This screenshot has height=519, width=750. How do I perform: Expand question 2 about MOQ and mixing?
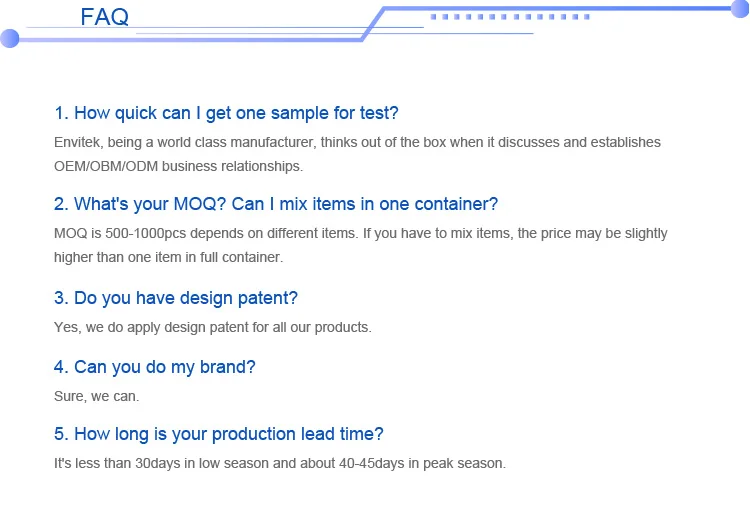[x=276, y=204]
